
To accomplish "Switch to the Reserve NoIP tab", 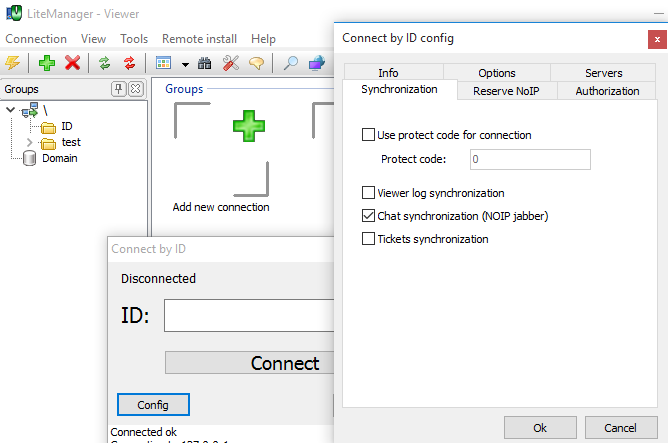I will pyautogui.click(x=506, y=91).
